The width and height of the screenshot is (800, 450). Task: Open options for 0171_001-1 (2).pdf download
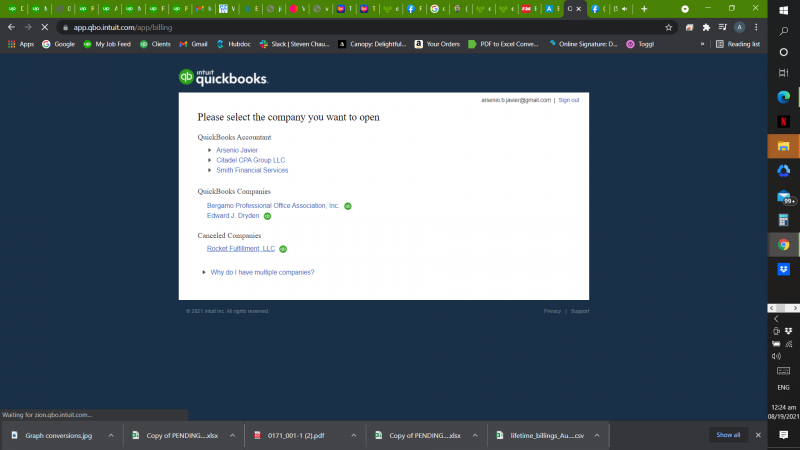coord(354,435)
